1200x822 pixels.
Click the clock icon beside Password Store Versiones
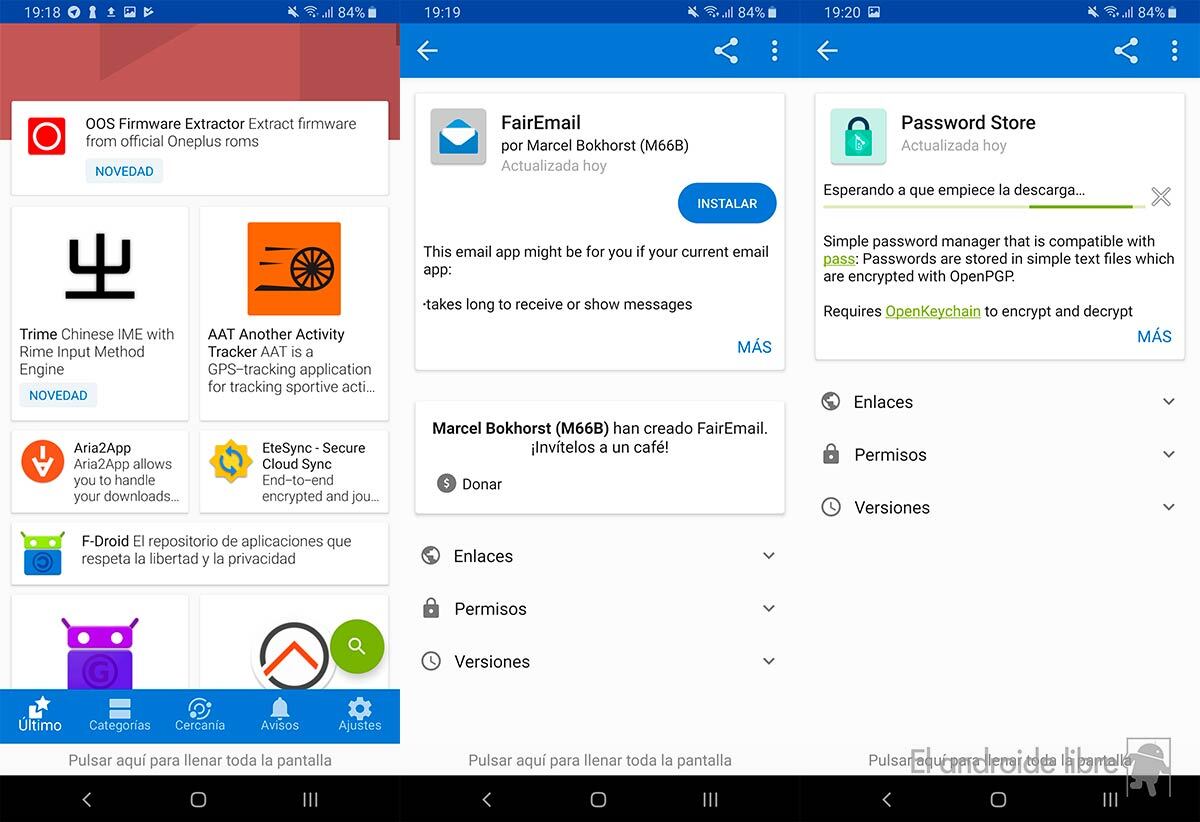[x=830, y=507]
